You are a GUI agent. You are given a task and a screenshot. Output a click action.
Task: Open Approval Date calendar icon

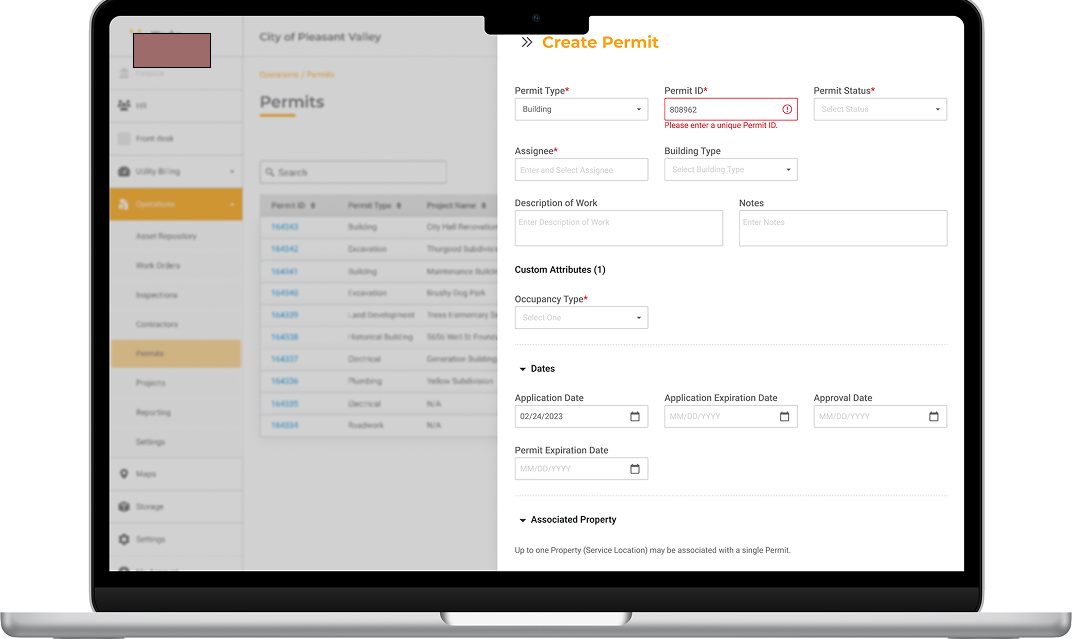(933, 416)
